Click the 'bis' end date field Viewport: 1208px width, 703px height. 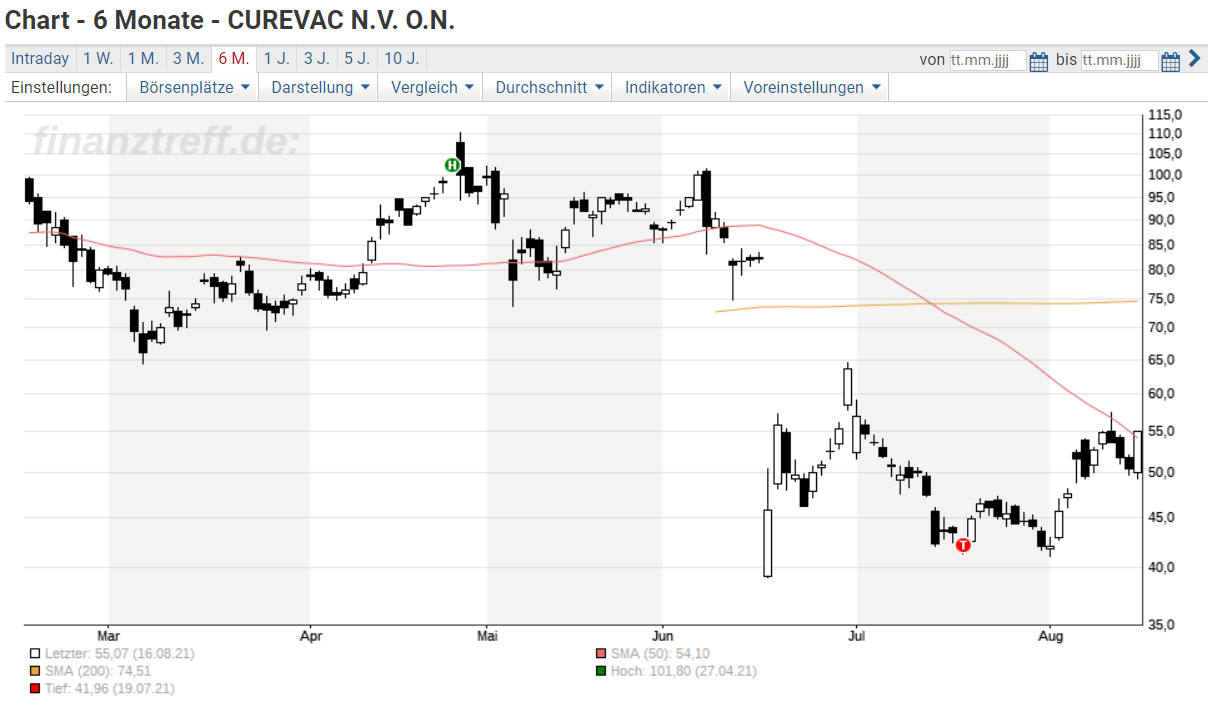[x=1120, y=60]
